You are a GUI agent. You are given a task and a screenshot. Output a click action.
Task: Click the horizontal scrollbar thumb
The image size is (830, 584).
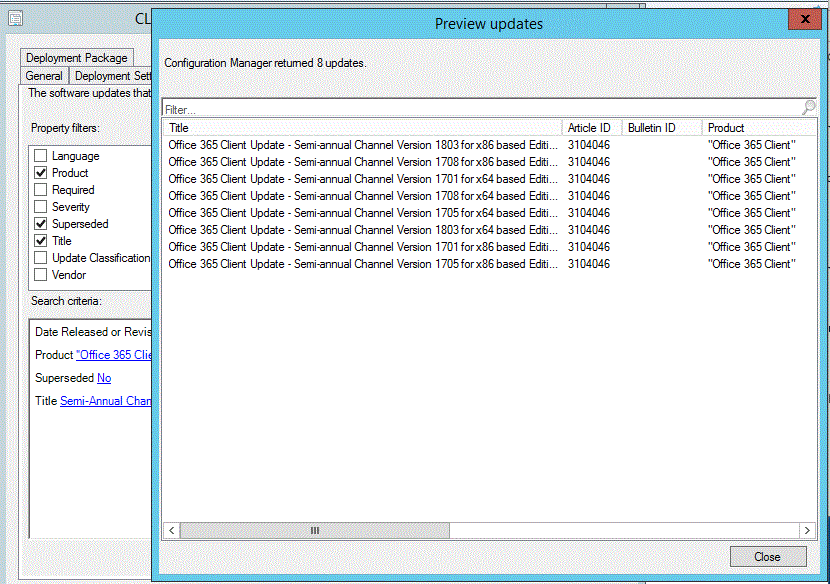315,531
